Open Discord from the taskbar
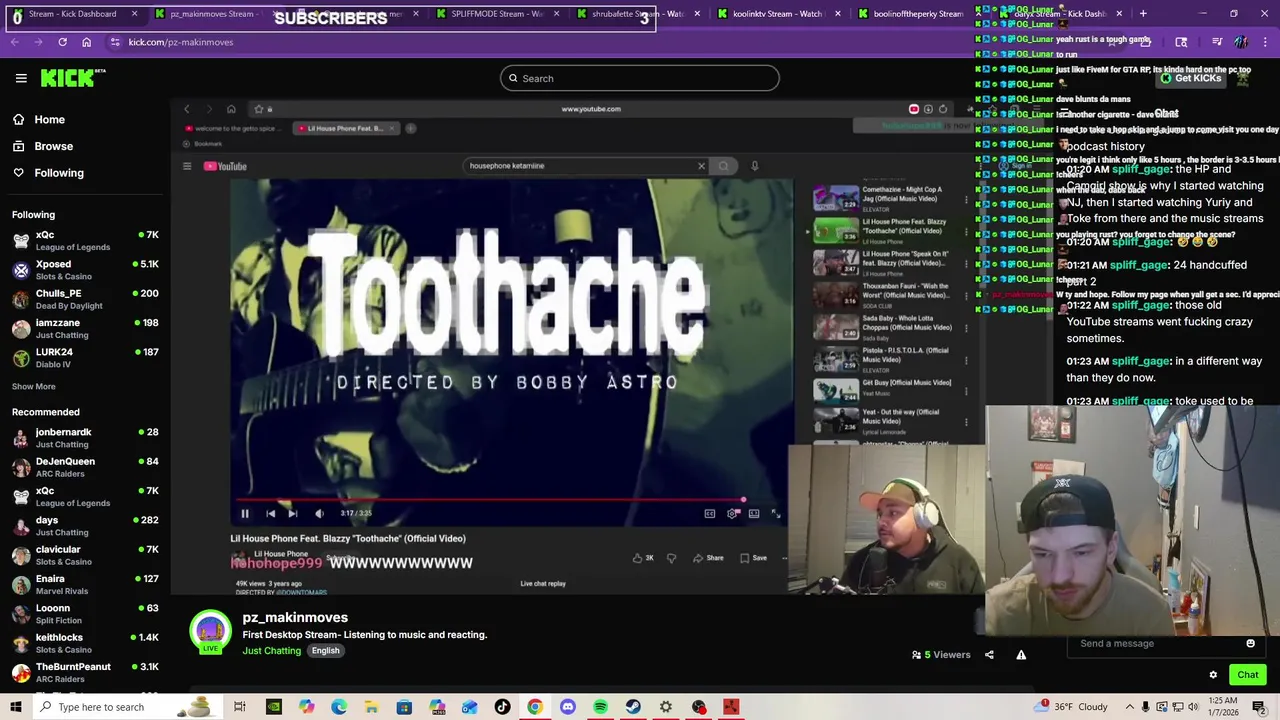The width and height of the screenshot is (1280, 720). coord(568,707)
